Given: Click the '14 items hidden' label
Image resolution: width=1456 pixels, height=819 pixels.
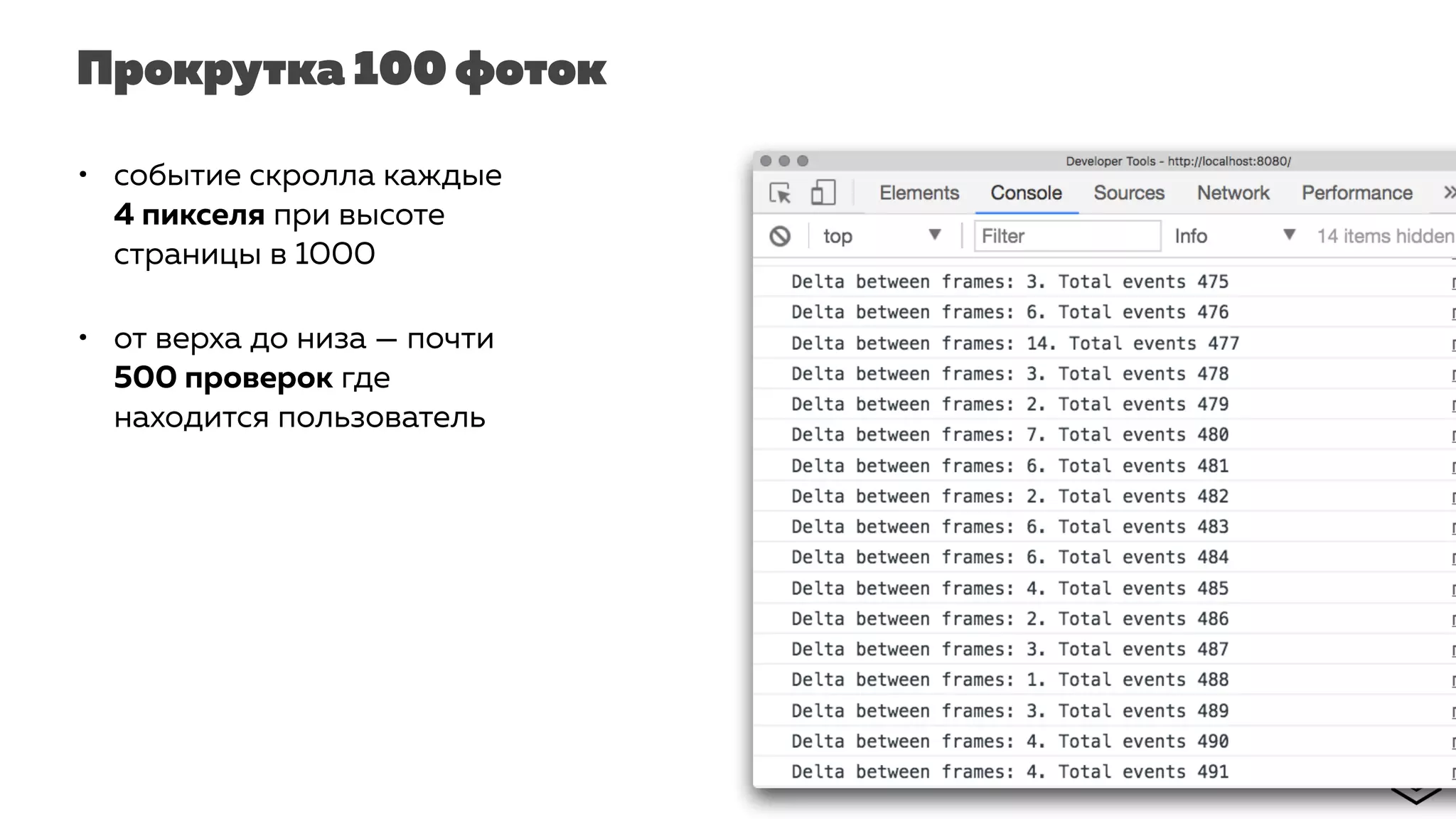Looking at the screenshot, I should click(x=1385, y=236).
